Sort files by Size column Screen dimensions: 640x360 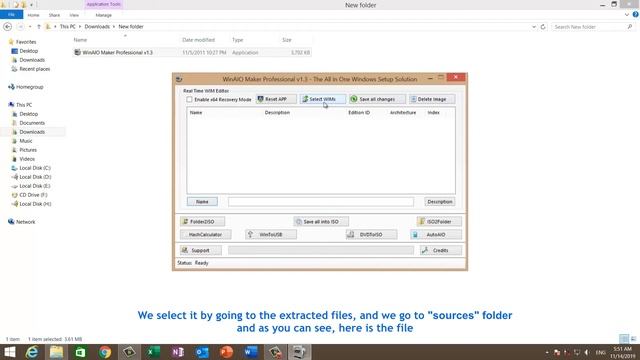(x=287, y=40)
